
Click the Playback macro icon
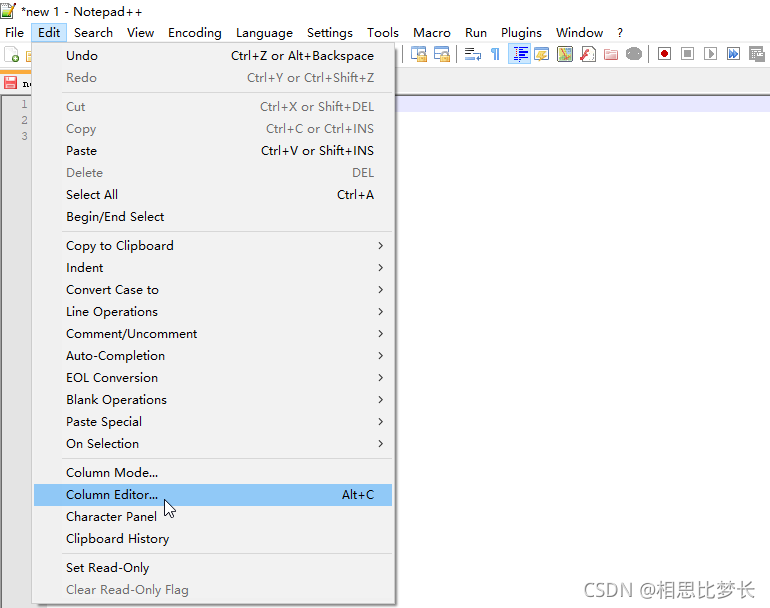point(711,54)
